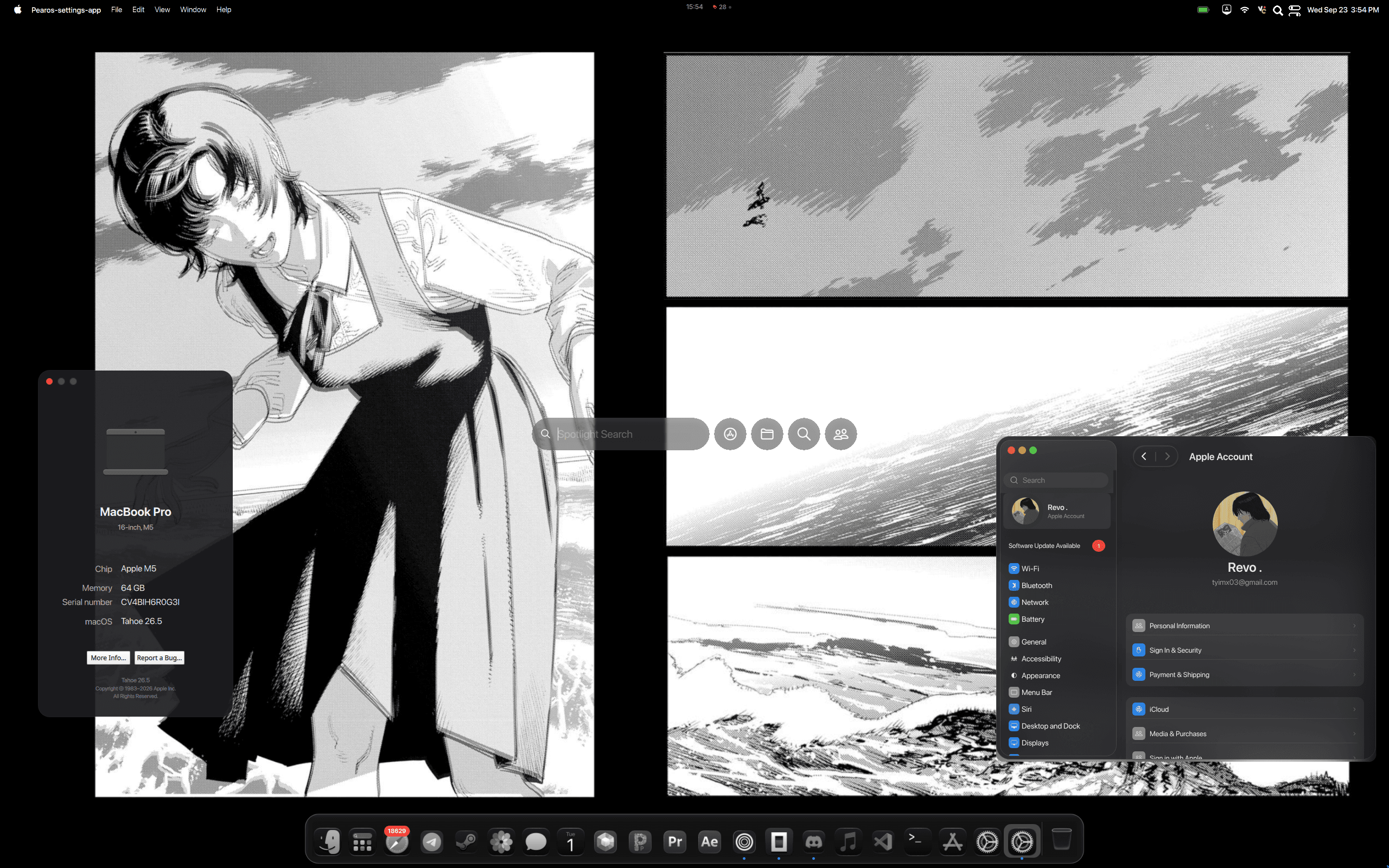This screenshot has height=868, width=1389.
Task: Click the Wi-Fi status icon in menu bar
Action: pyautogui.click(x=1244, y=10)
